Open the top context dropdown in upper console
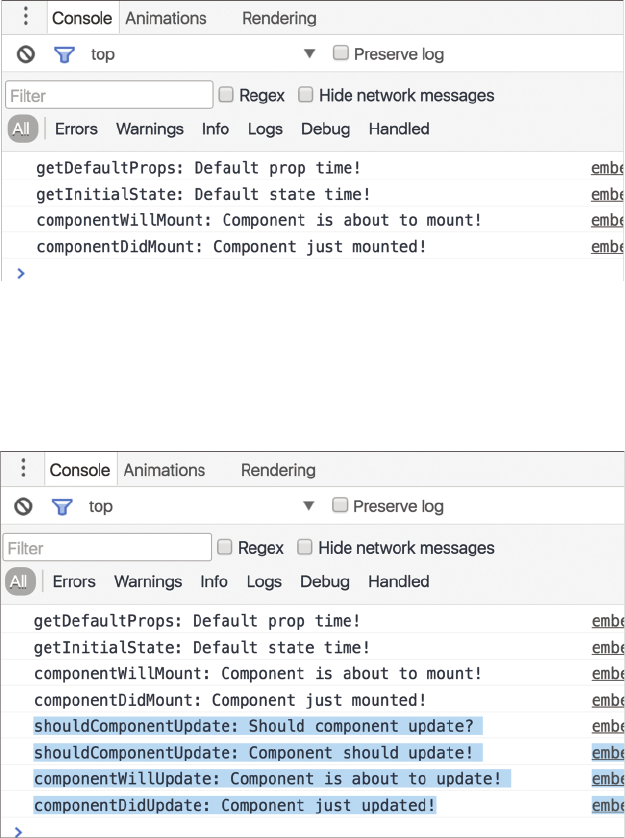 [309, 54]
